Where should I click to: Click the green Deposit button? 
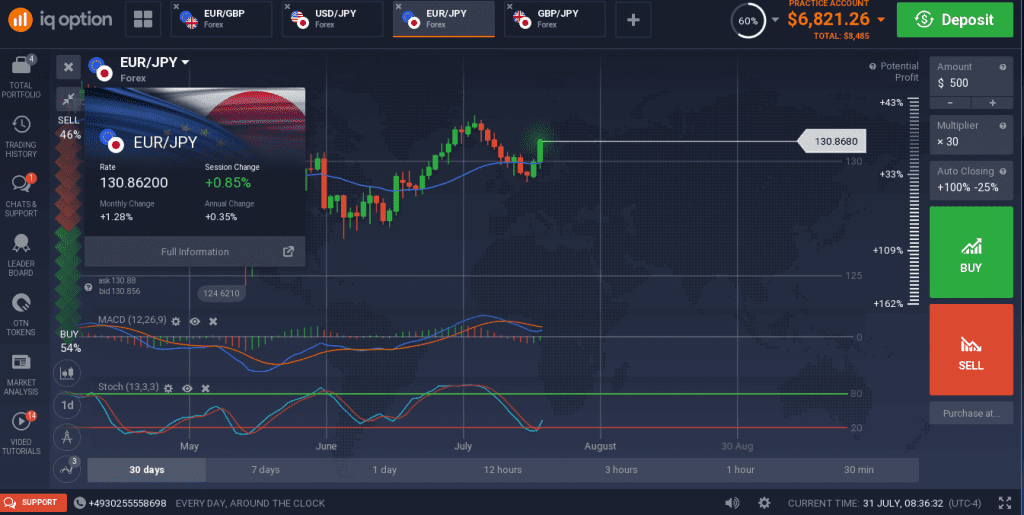click(x=955, y=20)
